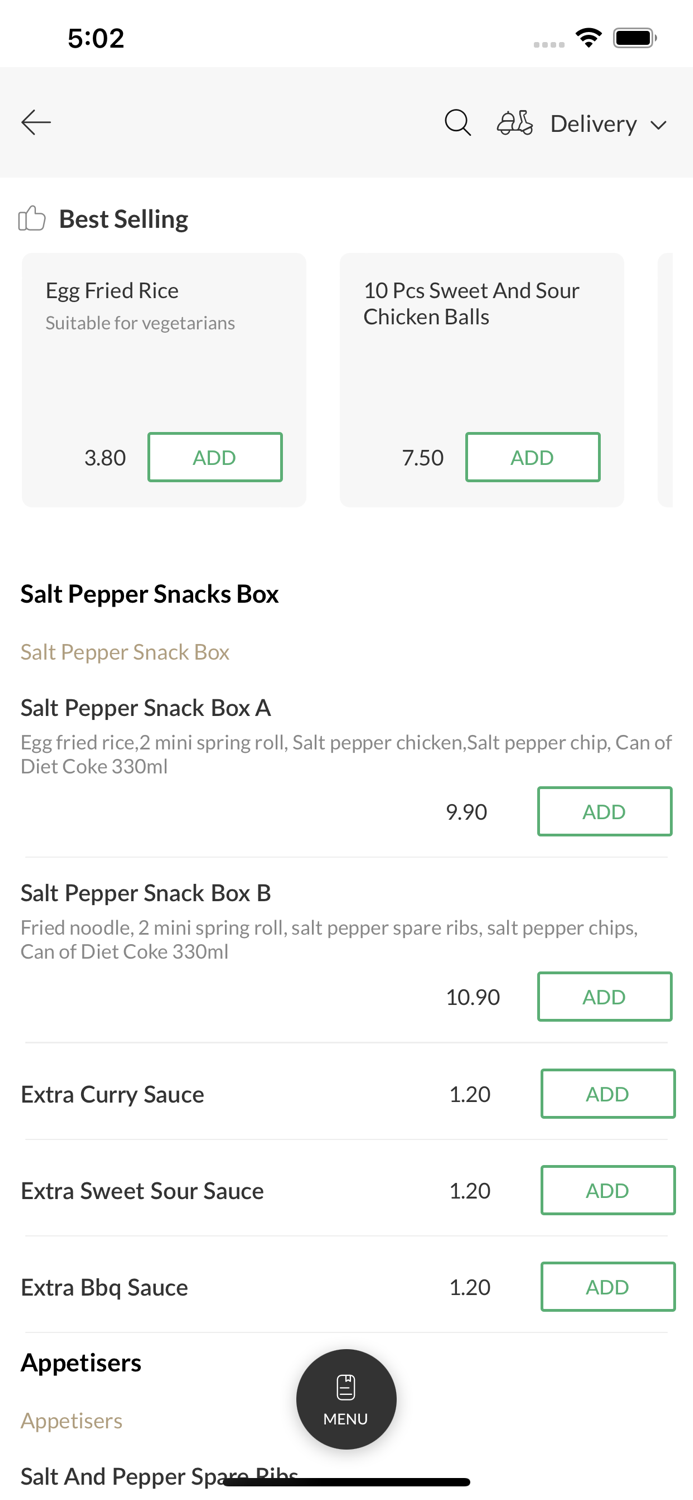Viewport: 693px width, 1500px height.
Task: Tap the Wi-Fi status icon
Action: [589, 38]
